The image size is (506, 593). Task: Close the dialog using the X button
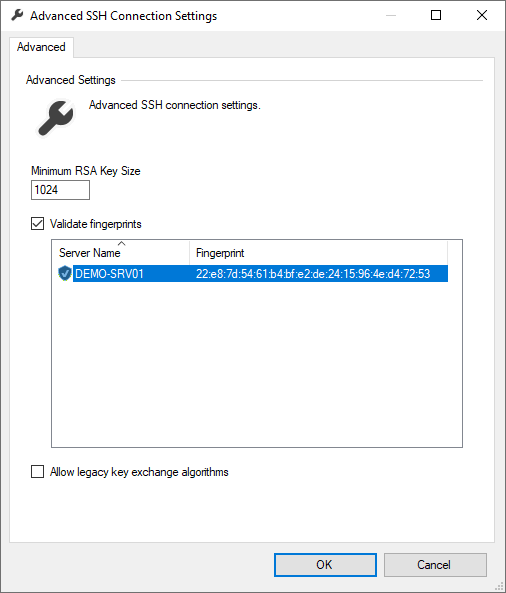point(482,16)
